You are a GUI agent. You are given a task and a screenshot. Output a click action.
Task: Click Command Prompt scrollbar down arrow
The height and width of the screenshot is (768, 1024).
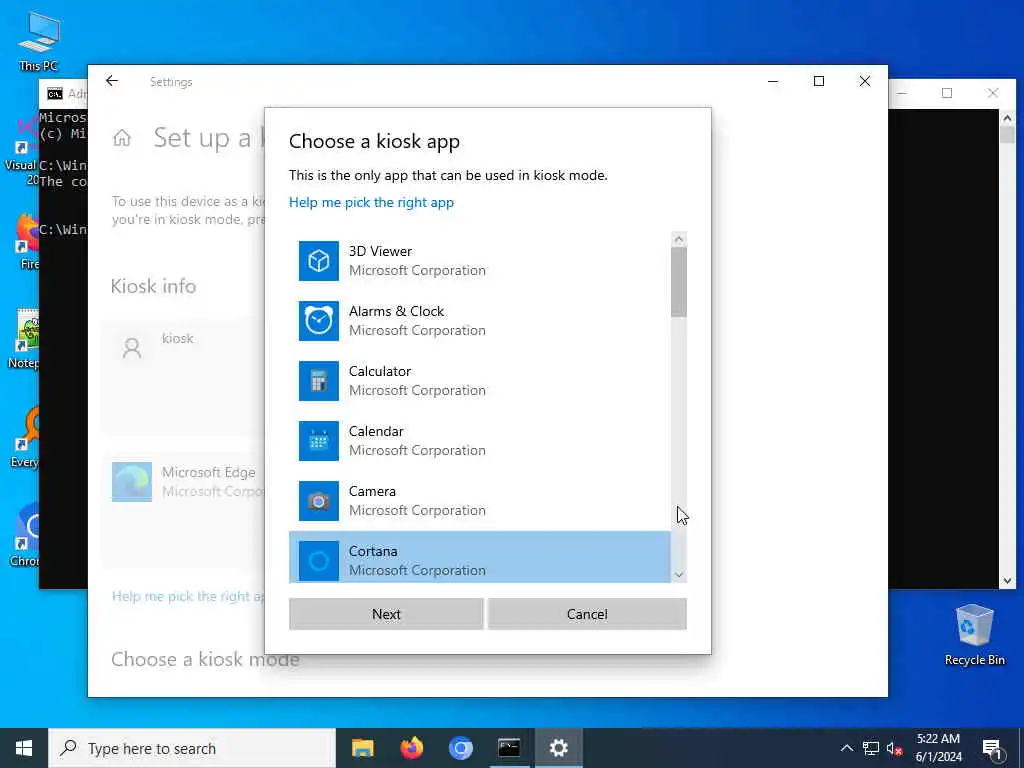pyautogui.click(x=1007, y=581)
